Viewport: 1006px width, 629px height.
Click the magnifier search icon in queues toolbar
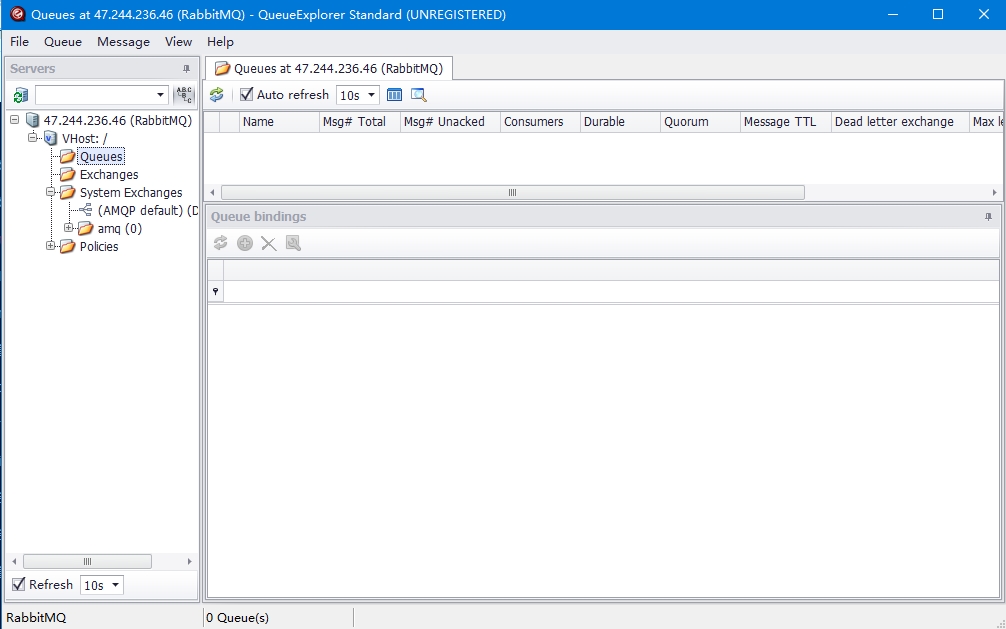point(418,95)
